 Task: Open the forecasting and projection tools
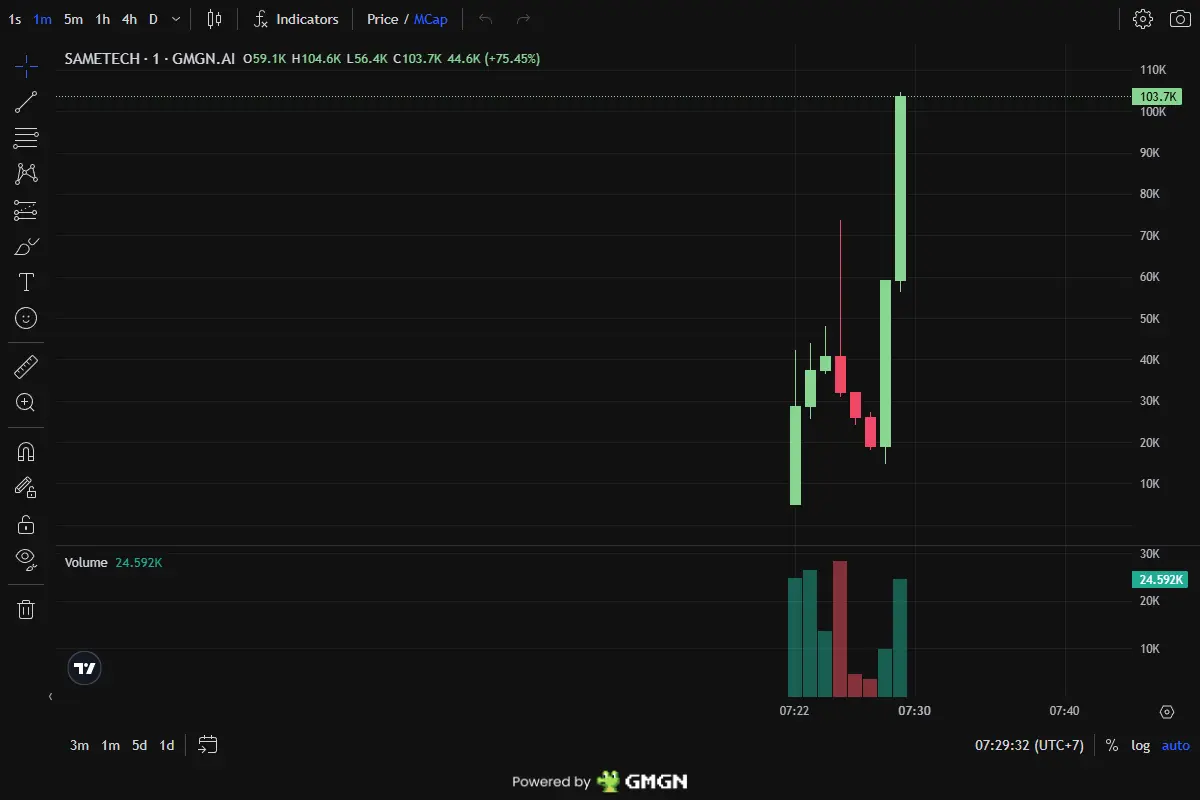[26, 210]
